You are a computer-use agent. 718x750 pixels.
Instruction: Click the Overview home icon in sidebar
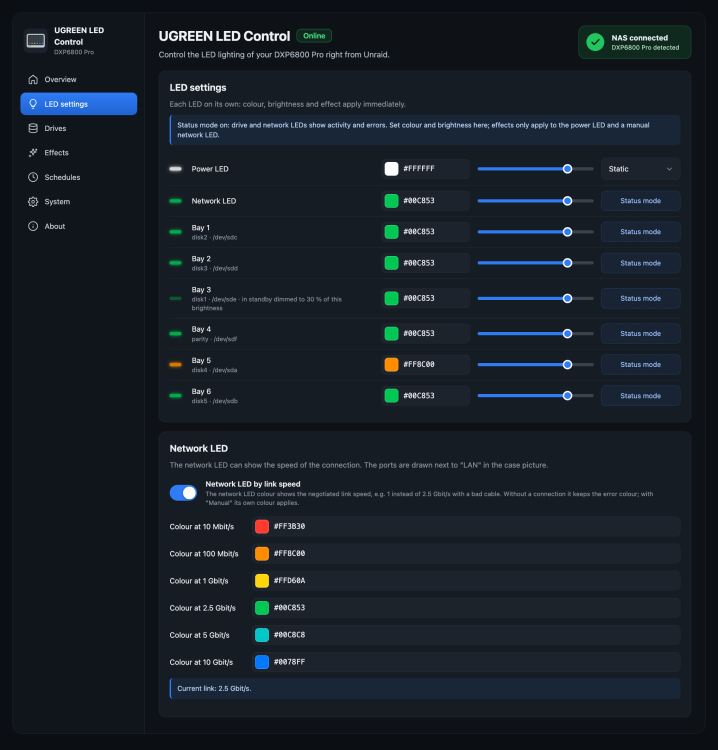[33, 79]
